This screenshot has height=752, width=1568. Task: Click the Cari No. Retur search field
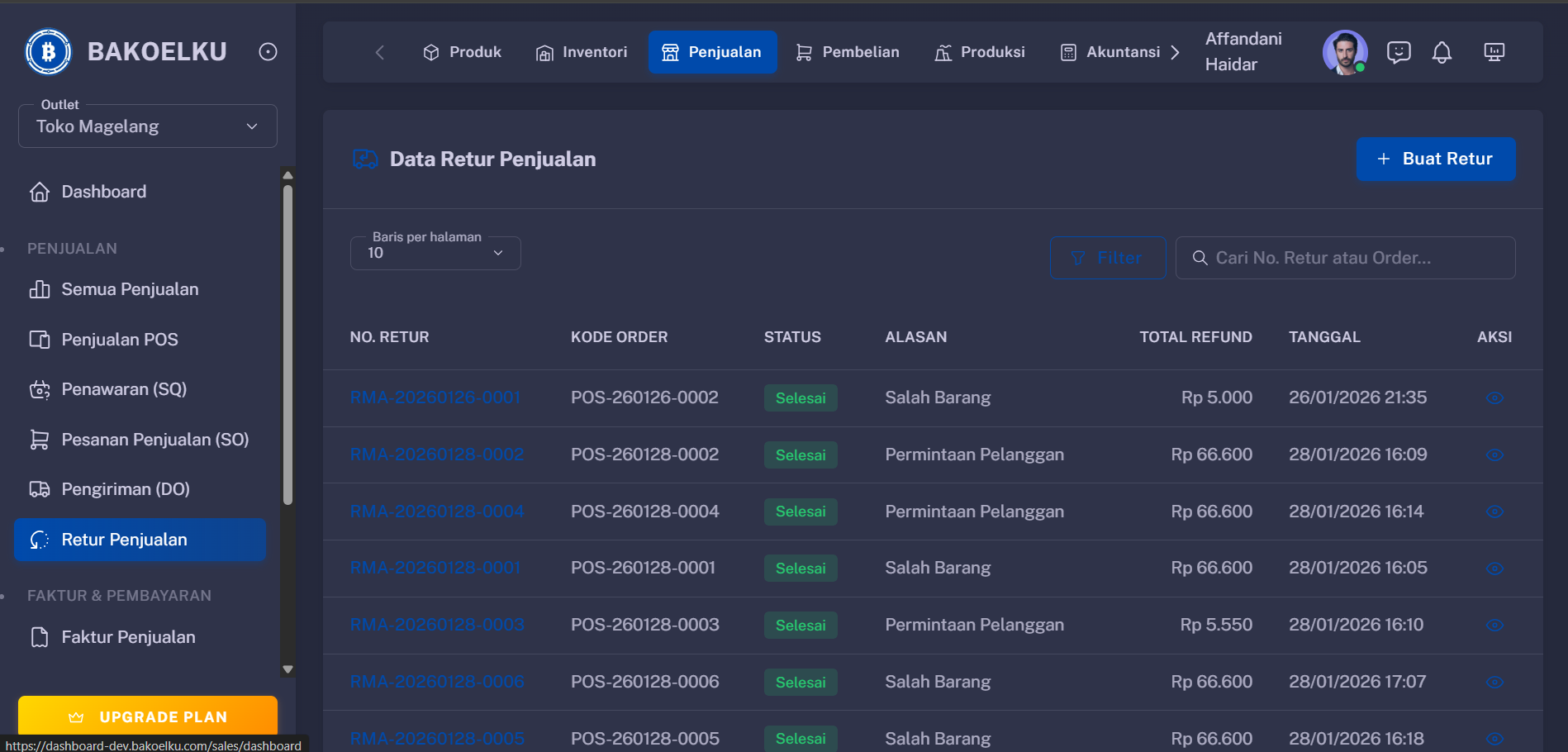pos(1345,257)
